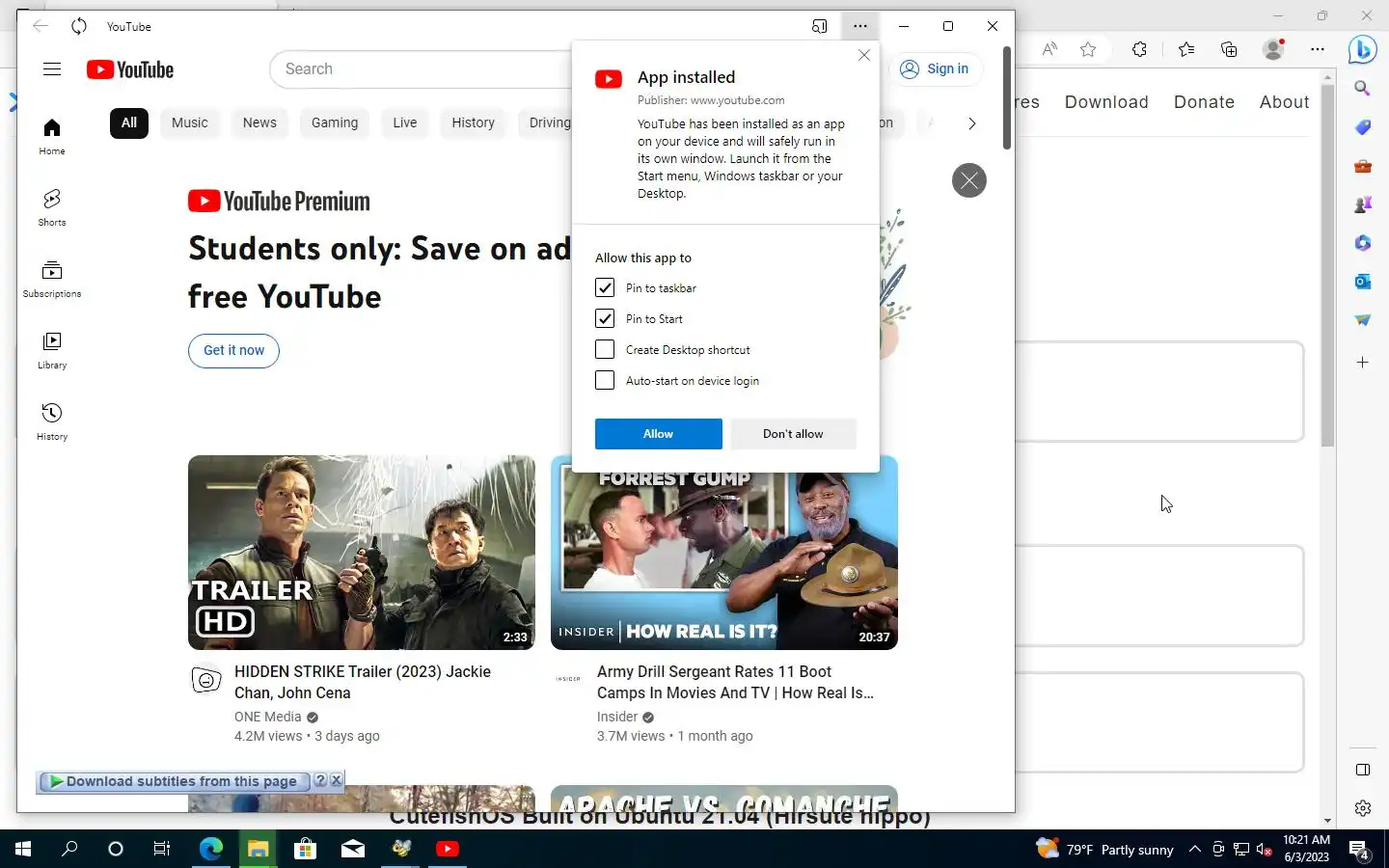Click the Don't allow button
This screenshot has height=868, width=1389.
tap(793, 434)
